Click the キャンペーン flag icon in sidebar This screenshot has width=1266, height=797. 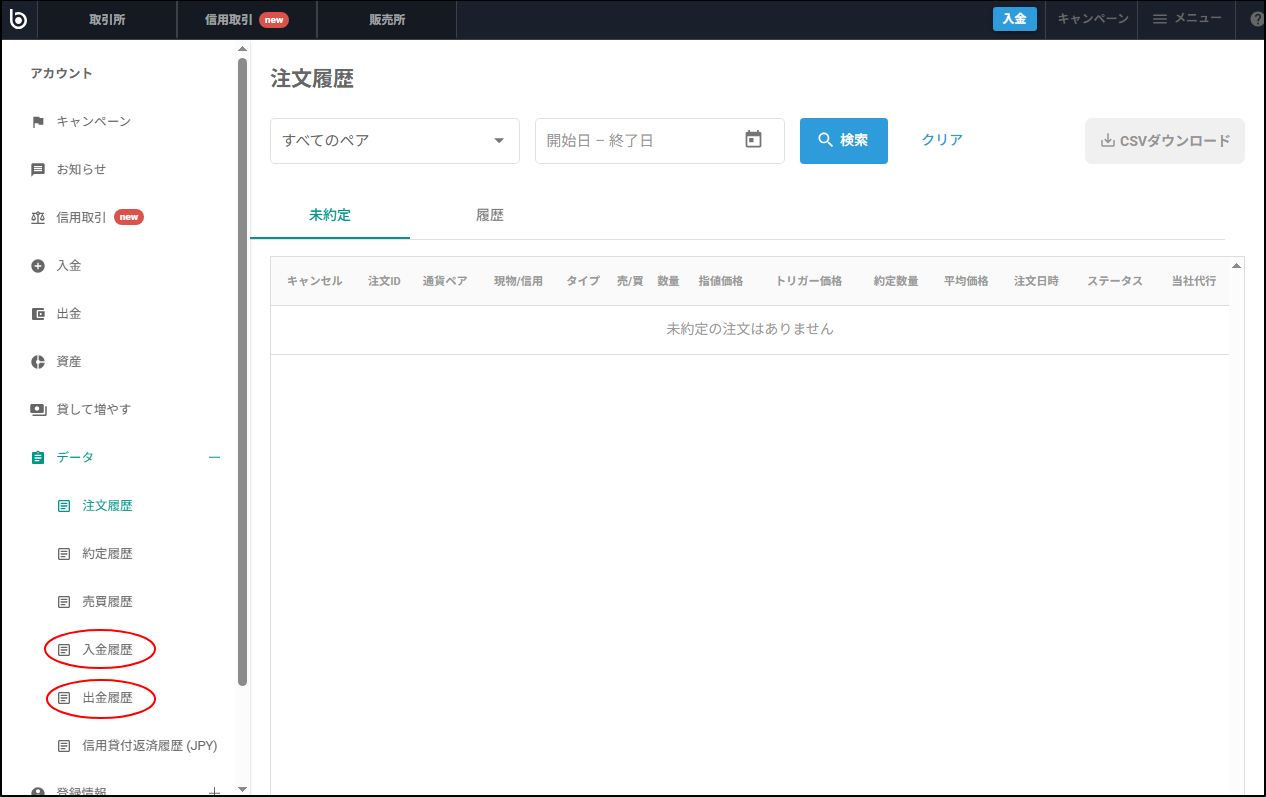[x=36, y=121]
